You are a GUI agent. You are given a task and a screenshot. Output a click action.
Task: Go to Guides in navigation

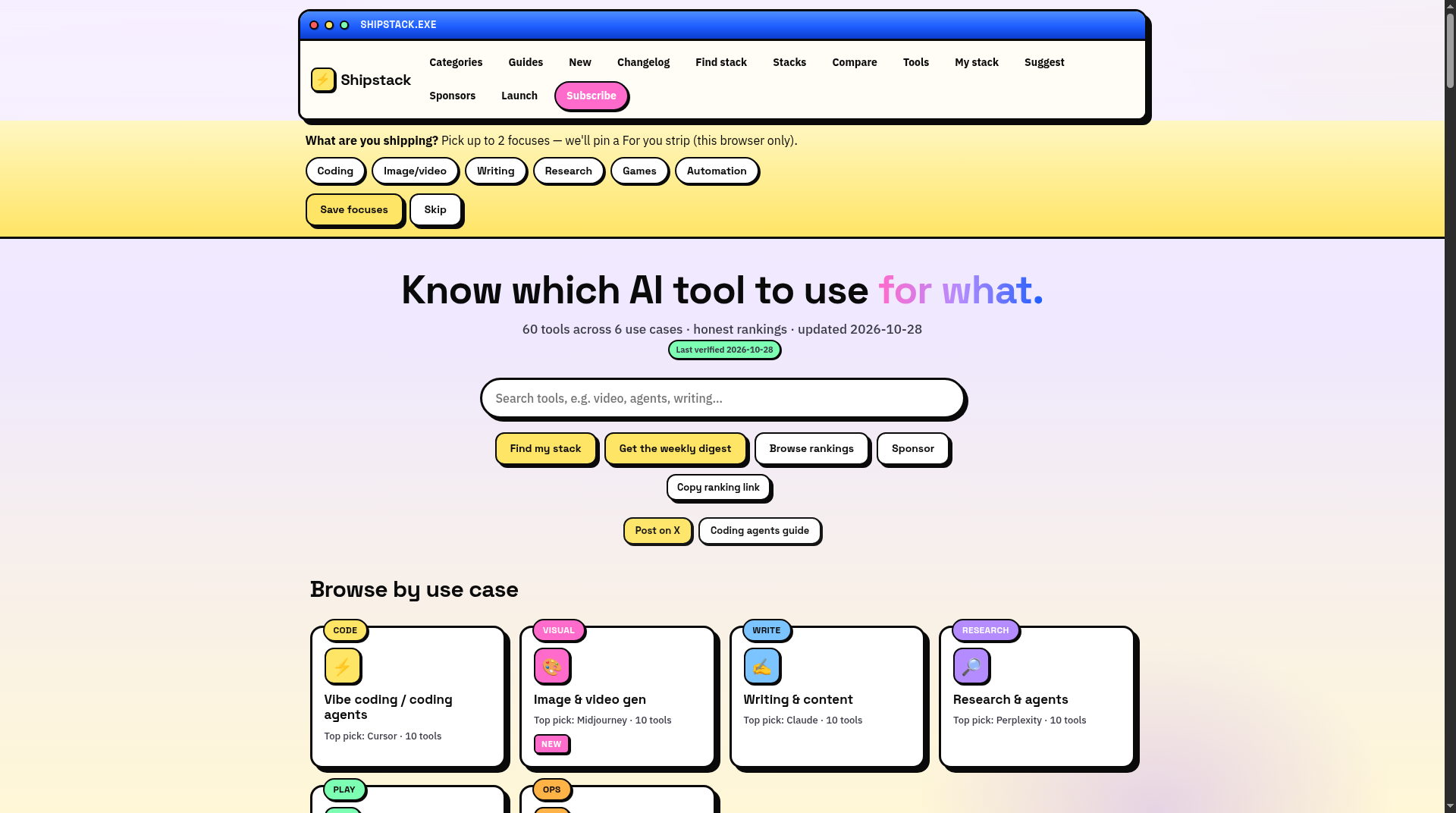(x=526, y=62)
